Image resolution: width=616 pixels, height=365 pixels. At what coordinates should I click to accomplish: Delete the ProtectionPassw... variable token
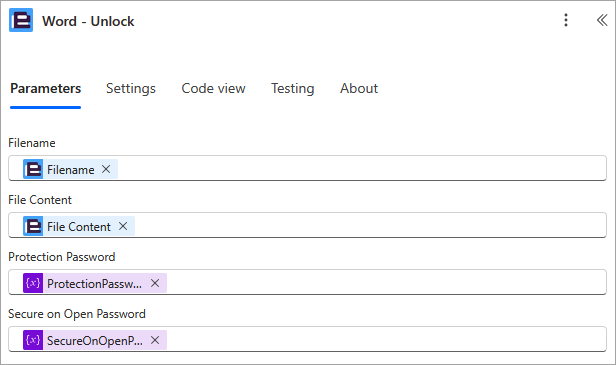click(x=155, y=283)
